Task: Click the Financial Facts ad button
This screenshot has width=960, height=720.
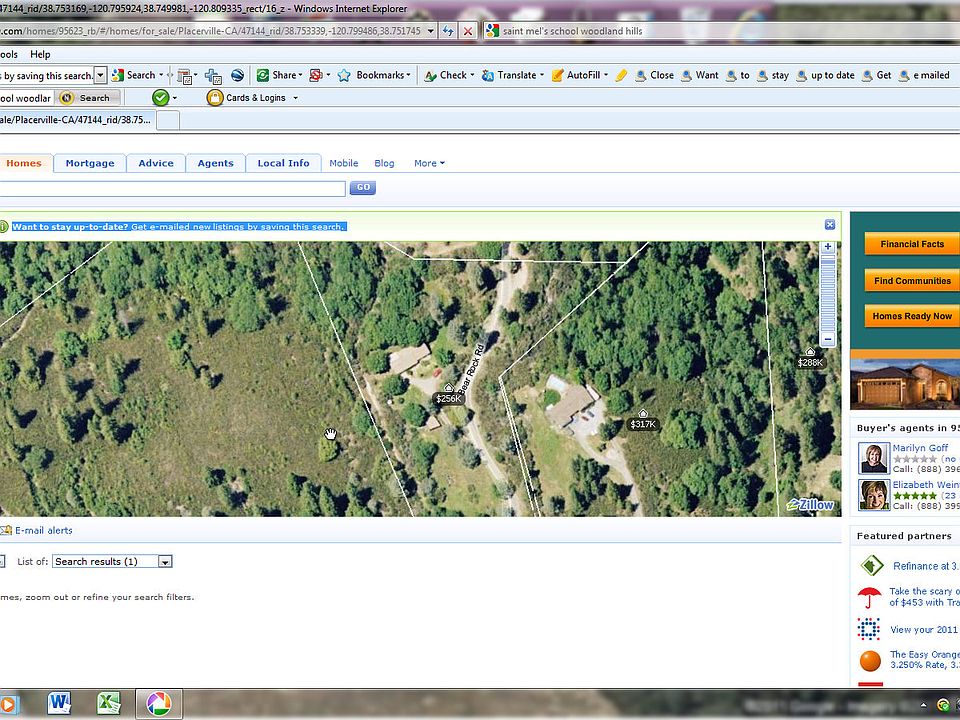Action: click(912, 244)
